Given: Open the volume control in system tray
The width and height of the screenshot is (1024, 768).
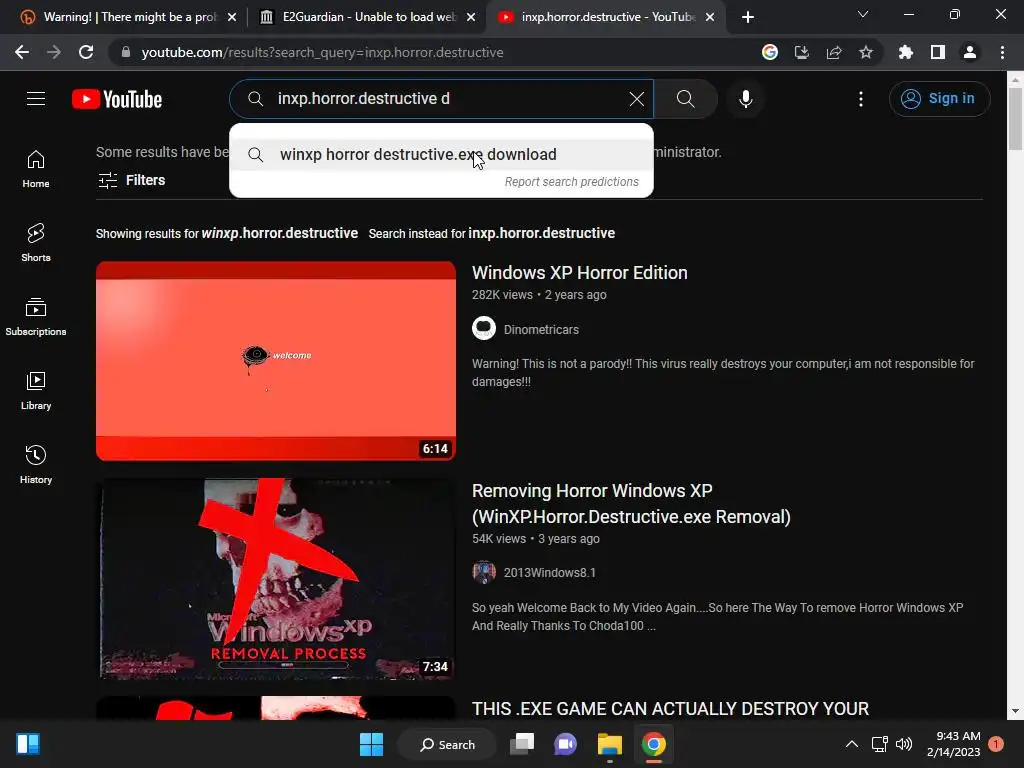Looking at the screenshot, I should (x=904, y=744).
